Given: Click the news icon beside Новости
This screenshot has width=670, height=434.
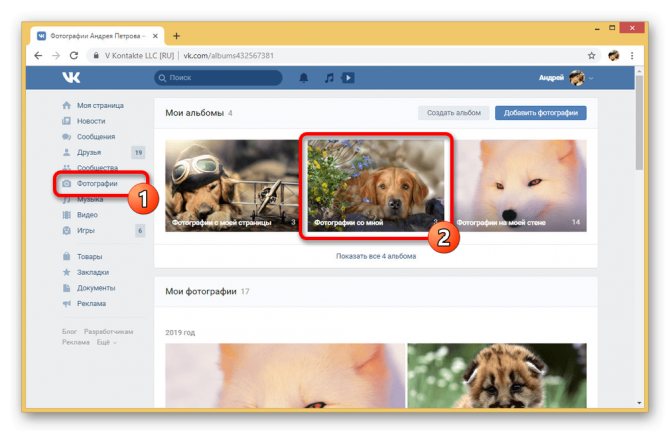Looking at the screenshot, I should pos(66,121).
